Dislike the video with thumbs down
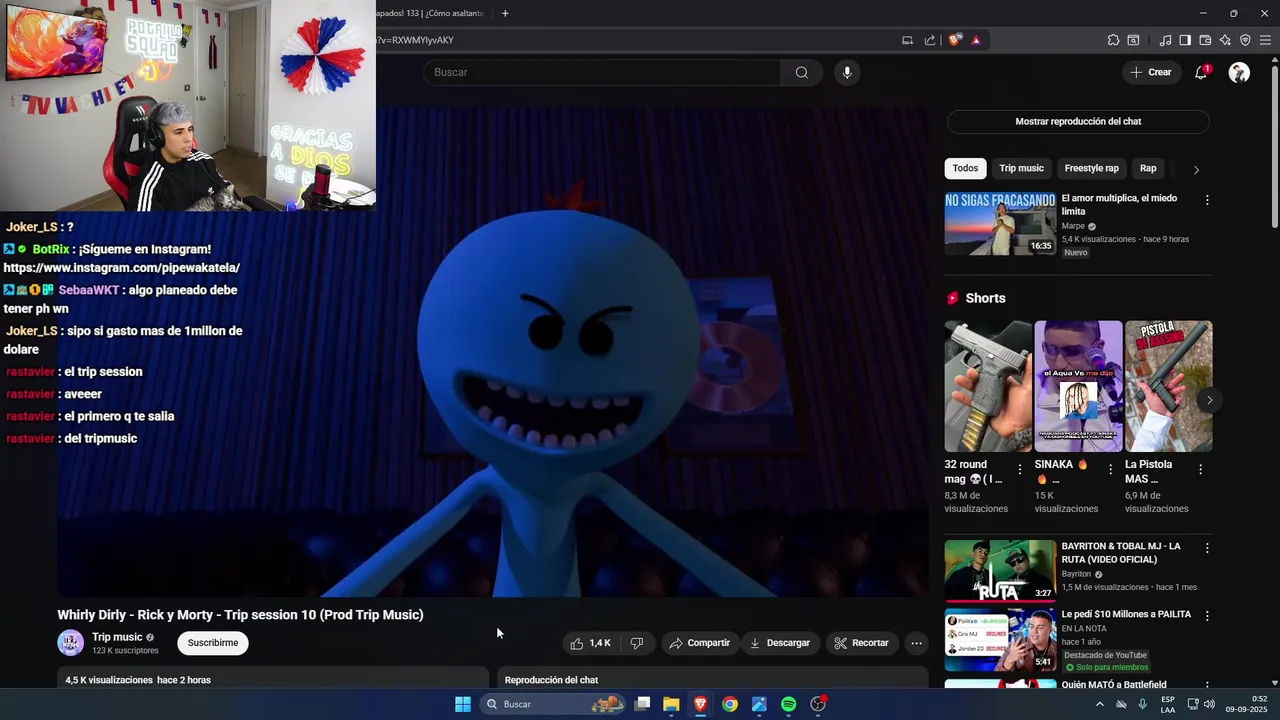 (637, 643)
